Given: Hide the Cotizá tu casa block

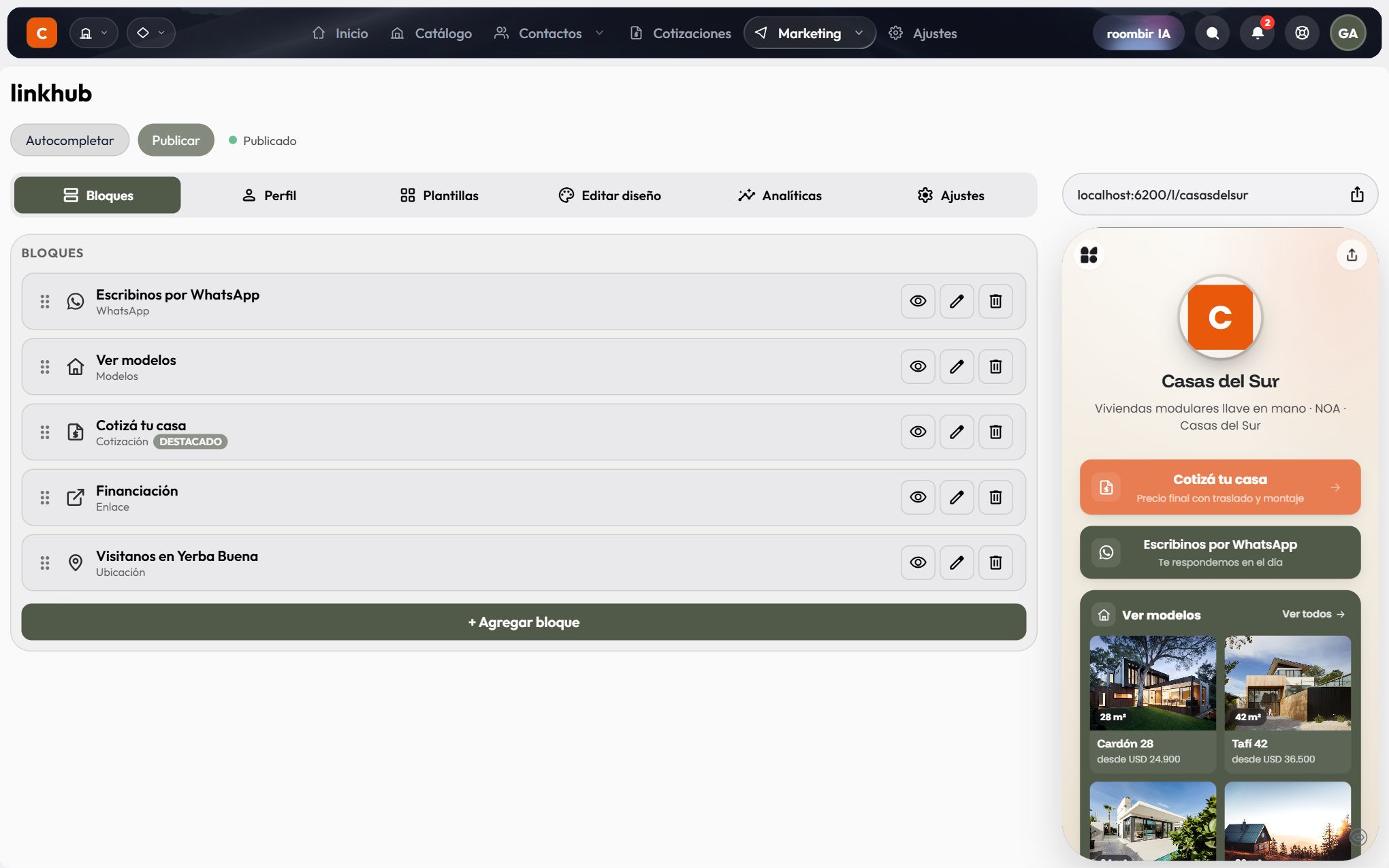Looking at the screenshot, I should pos(918,432).
